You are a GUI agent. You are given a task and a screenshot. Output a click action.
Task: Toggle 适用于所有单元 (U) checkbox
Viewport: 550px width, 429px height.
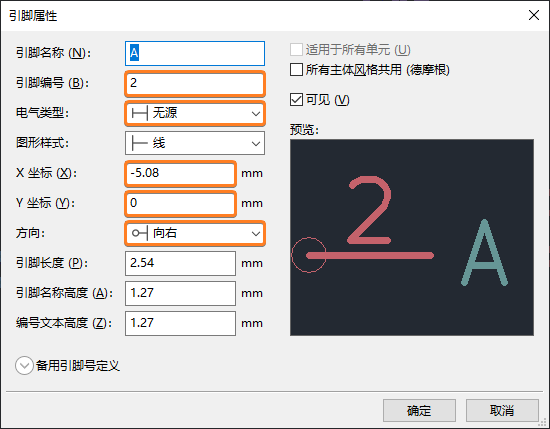pos(296,49)
